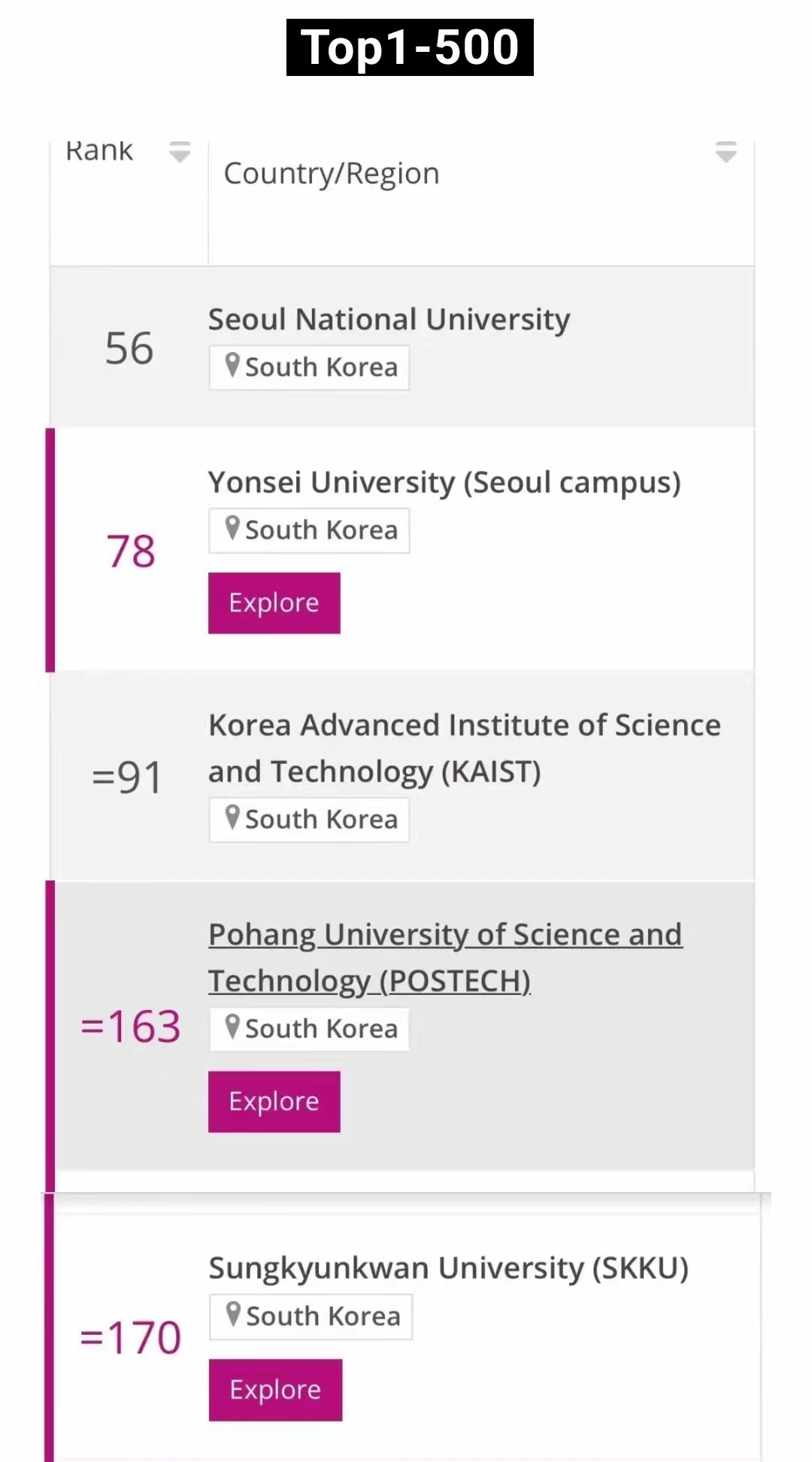The image size is (812, 1462).
Task: Click the location pin under Seoul National University
Action: coord(233,365)
